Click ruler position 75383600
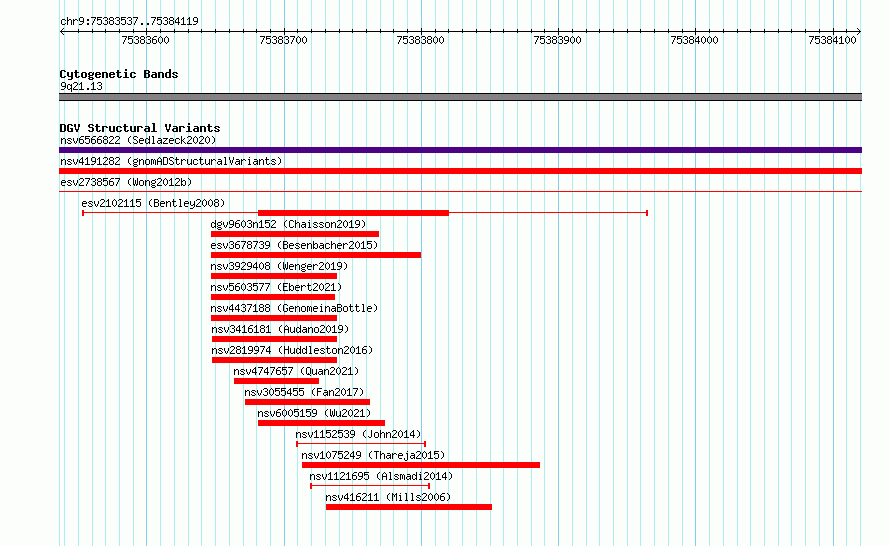Screen dimensions: 890x546 point(145,40)
